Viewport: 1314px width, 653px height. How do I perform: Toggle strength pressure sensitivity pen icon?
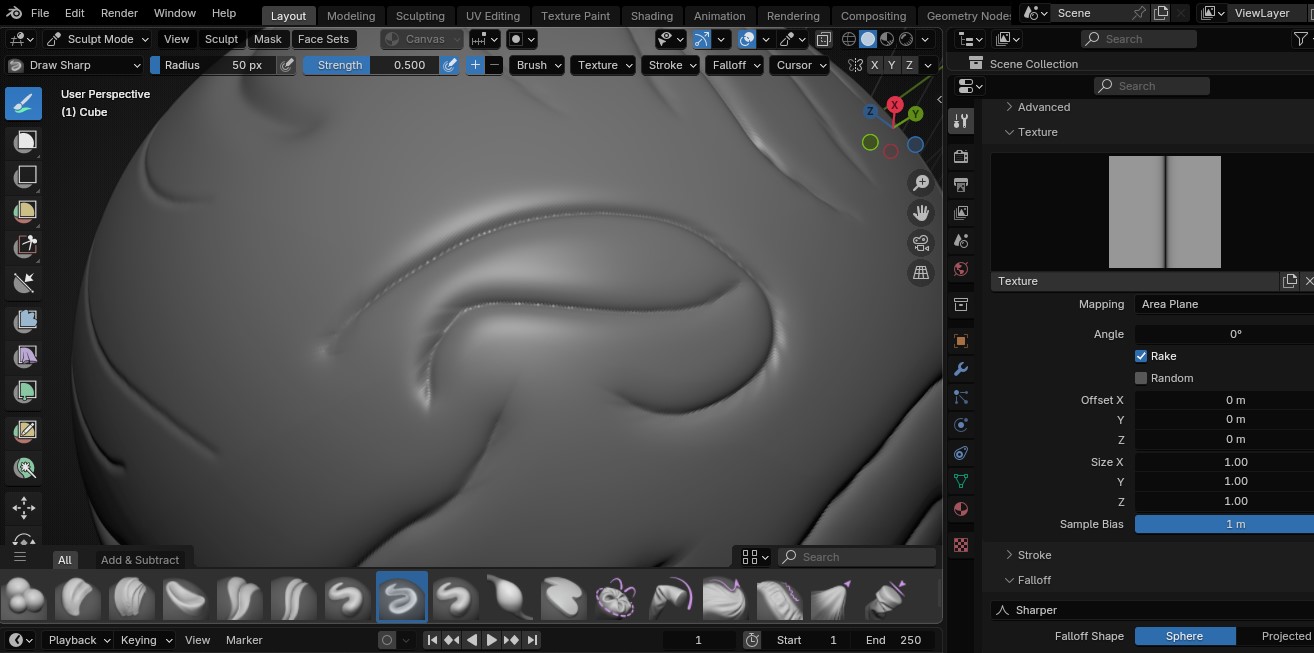[x=449, y=65]
